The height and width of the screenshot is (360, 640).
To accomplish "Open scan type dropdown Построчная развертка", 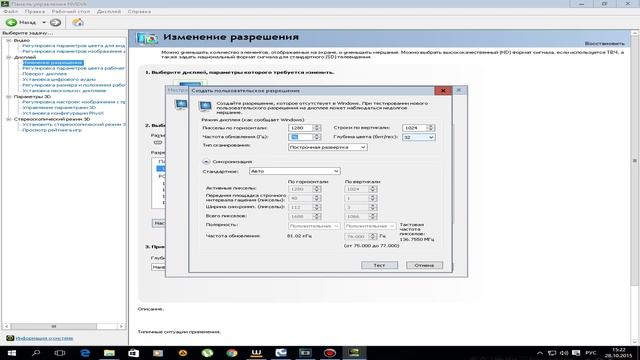I will (327, 147).
